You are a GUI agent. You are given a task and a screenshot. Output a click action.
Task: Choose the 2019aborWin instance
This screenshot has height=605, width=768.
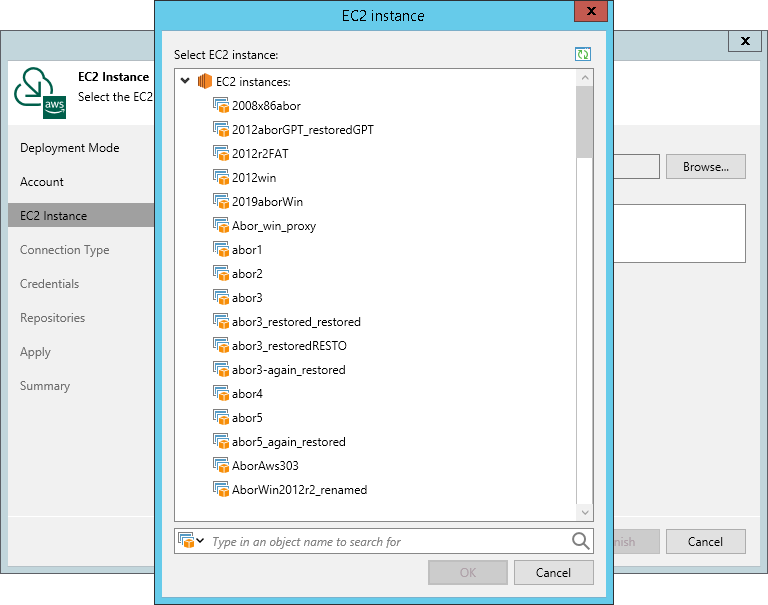[267, 202]
